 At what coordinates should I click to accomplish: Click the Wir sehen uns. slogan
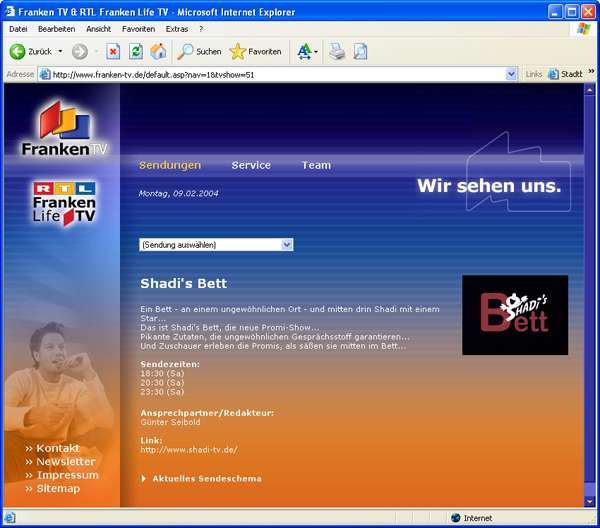(489, 186)
